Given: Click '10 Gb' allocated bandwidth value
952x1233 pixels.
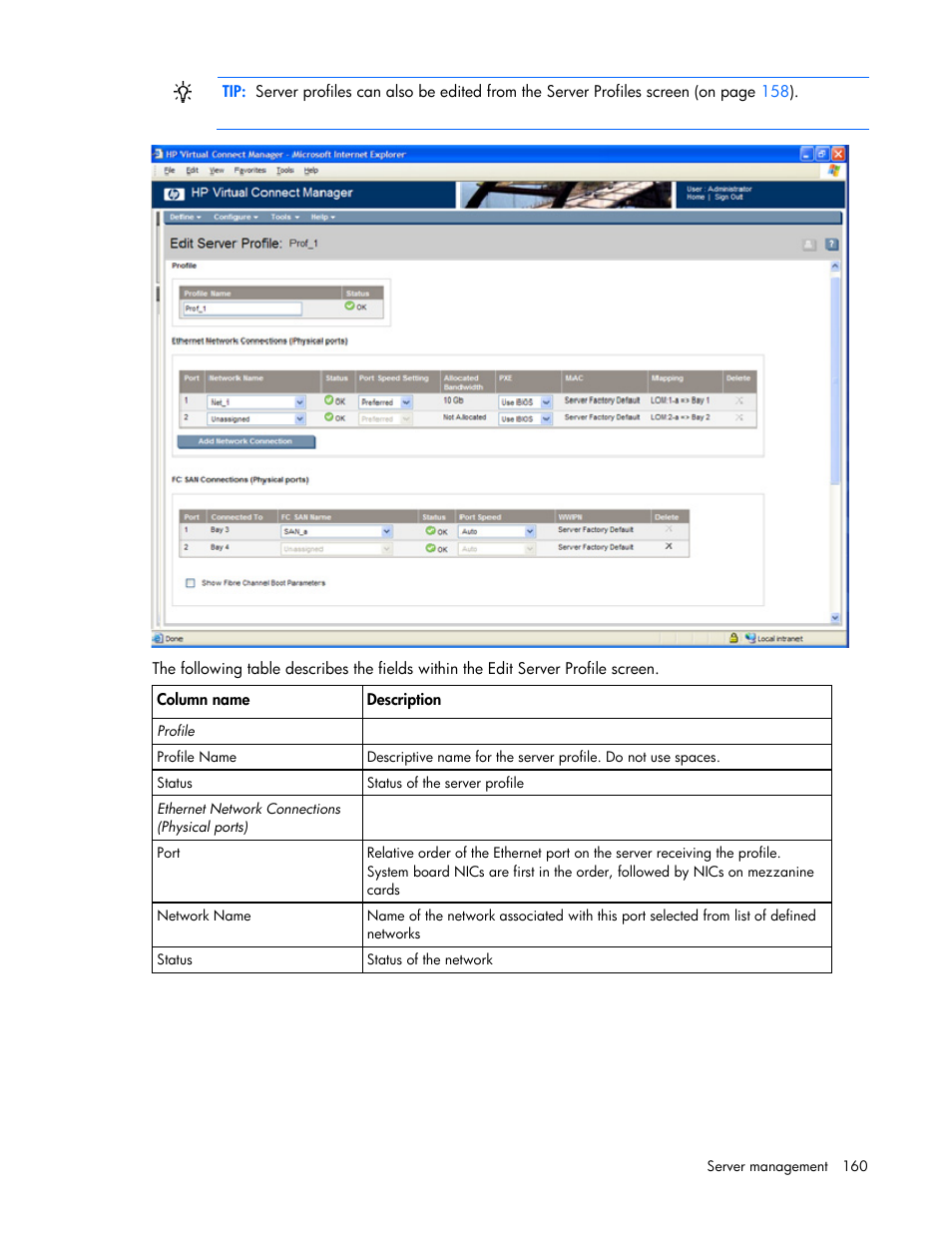Looking at the screenshot, I should click(x=453, y=400).
